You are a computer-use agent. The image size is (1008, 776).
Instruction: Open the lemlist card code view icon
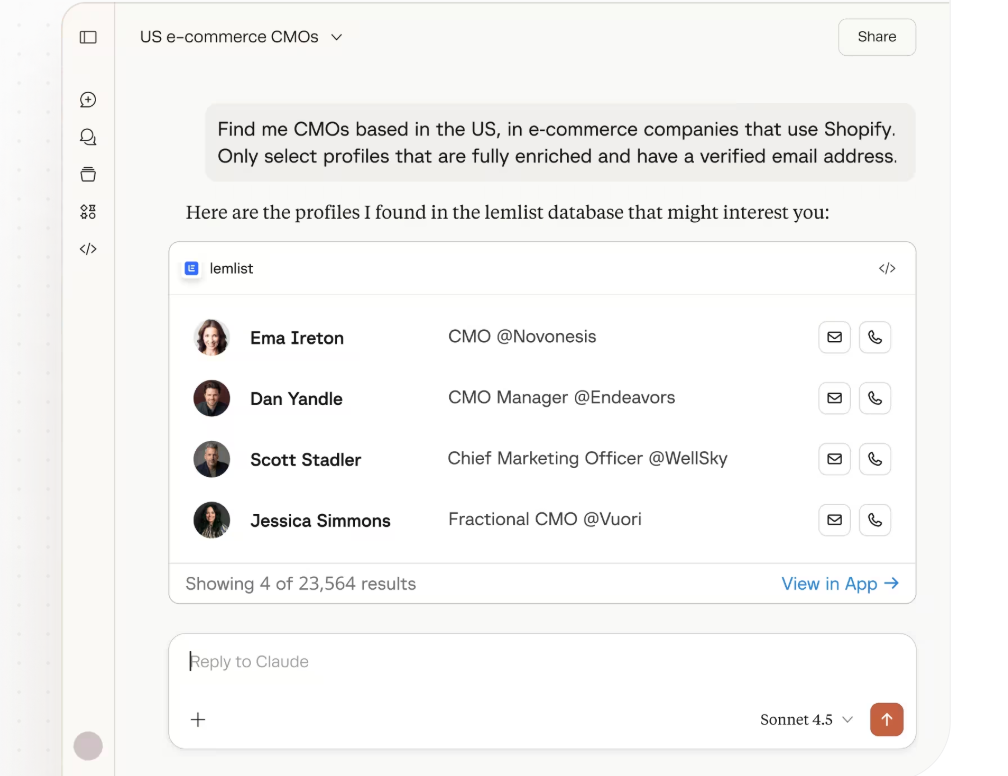pos(887,268)
